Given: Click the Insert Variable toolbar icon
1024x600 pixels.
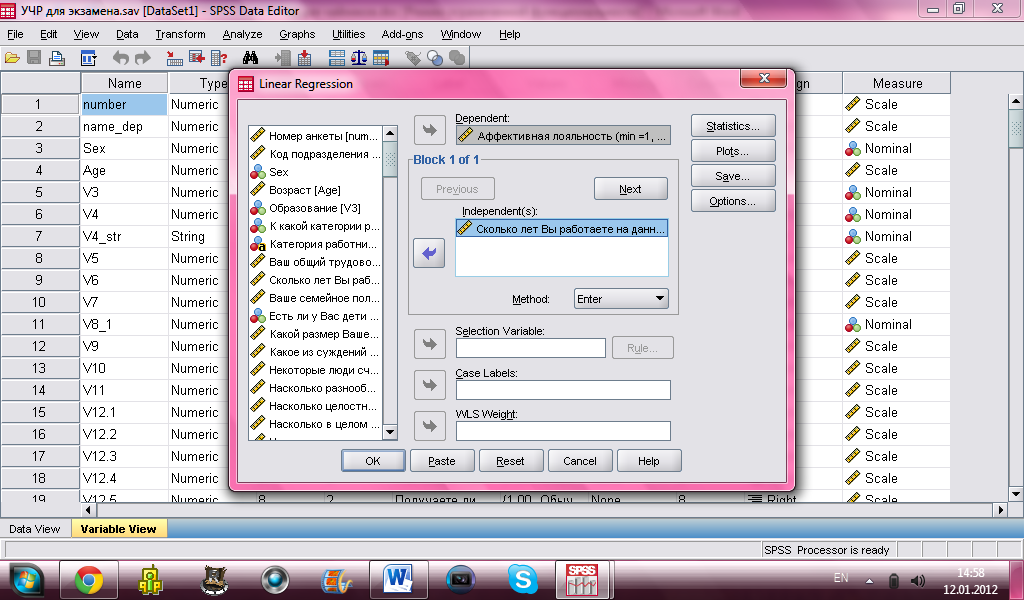Looking at the screenshot, I should [304, 58].
